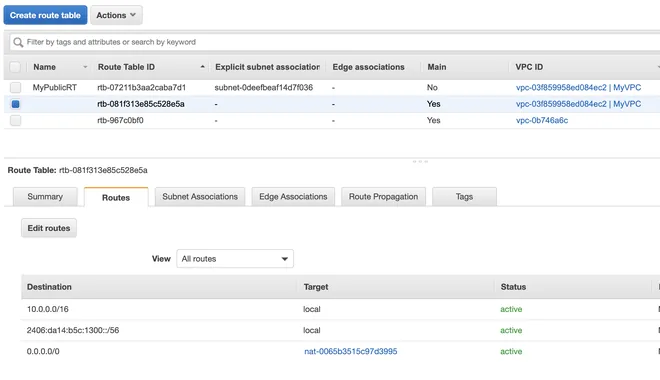Open the nat-0065b3515c97d3995 target link
660x380 pixels.
click(x=351, y=351)
